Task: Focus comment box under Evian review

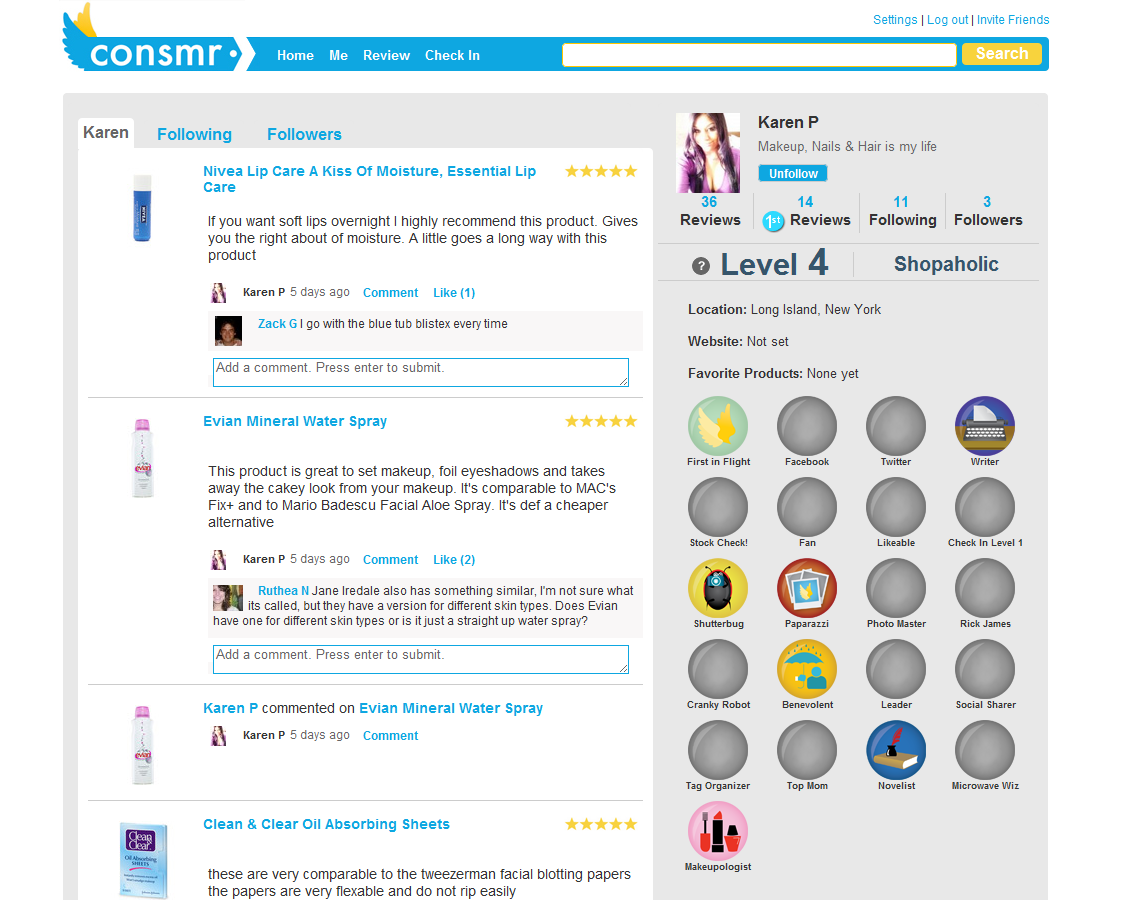Action: pyautogui.click(x=420, y=659)
